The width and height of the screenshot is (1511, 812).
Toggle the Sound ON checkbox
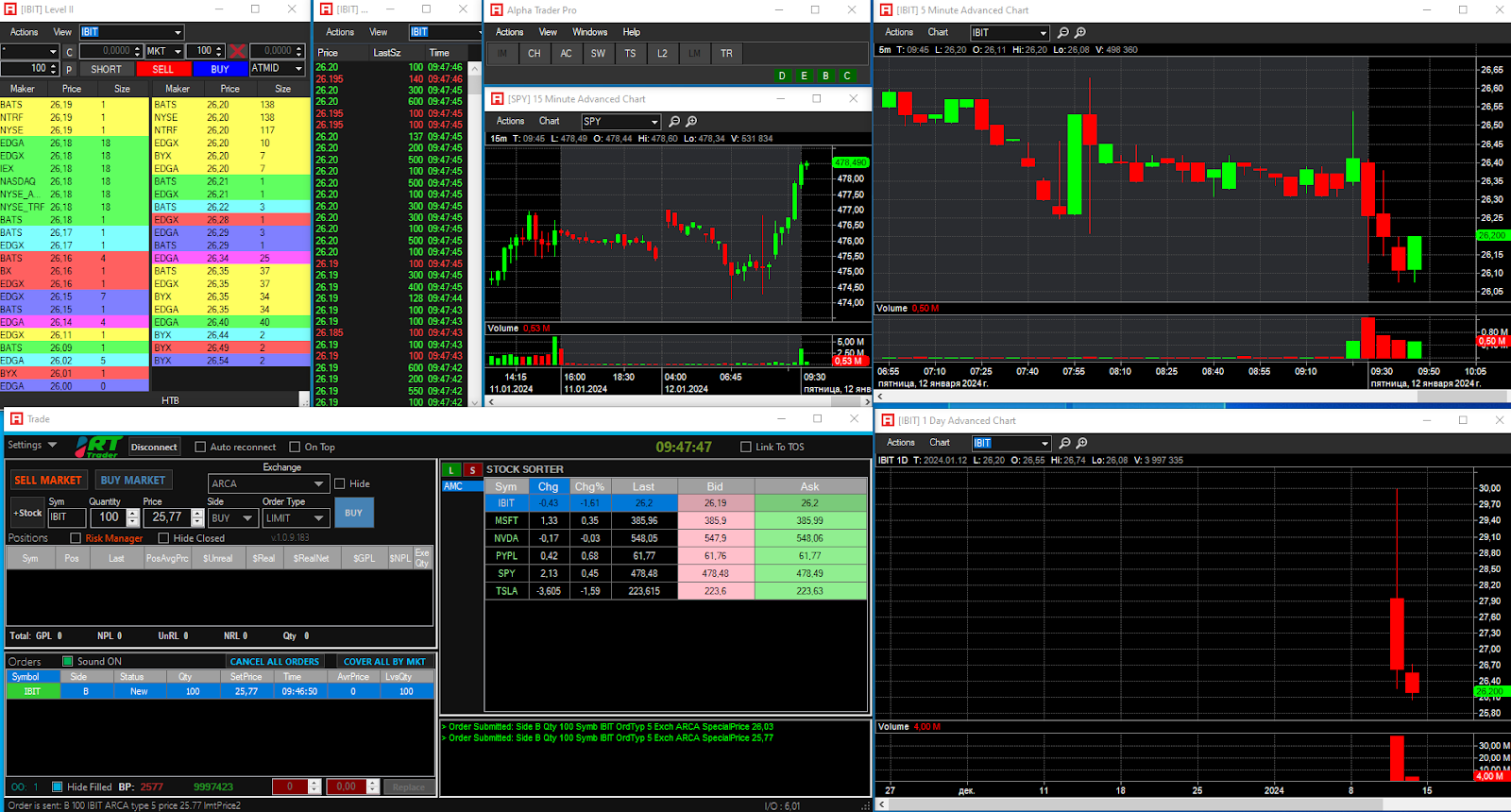pyautogui.click(x=68, y=661)
